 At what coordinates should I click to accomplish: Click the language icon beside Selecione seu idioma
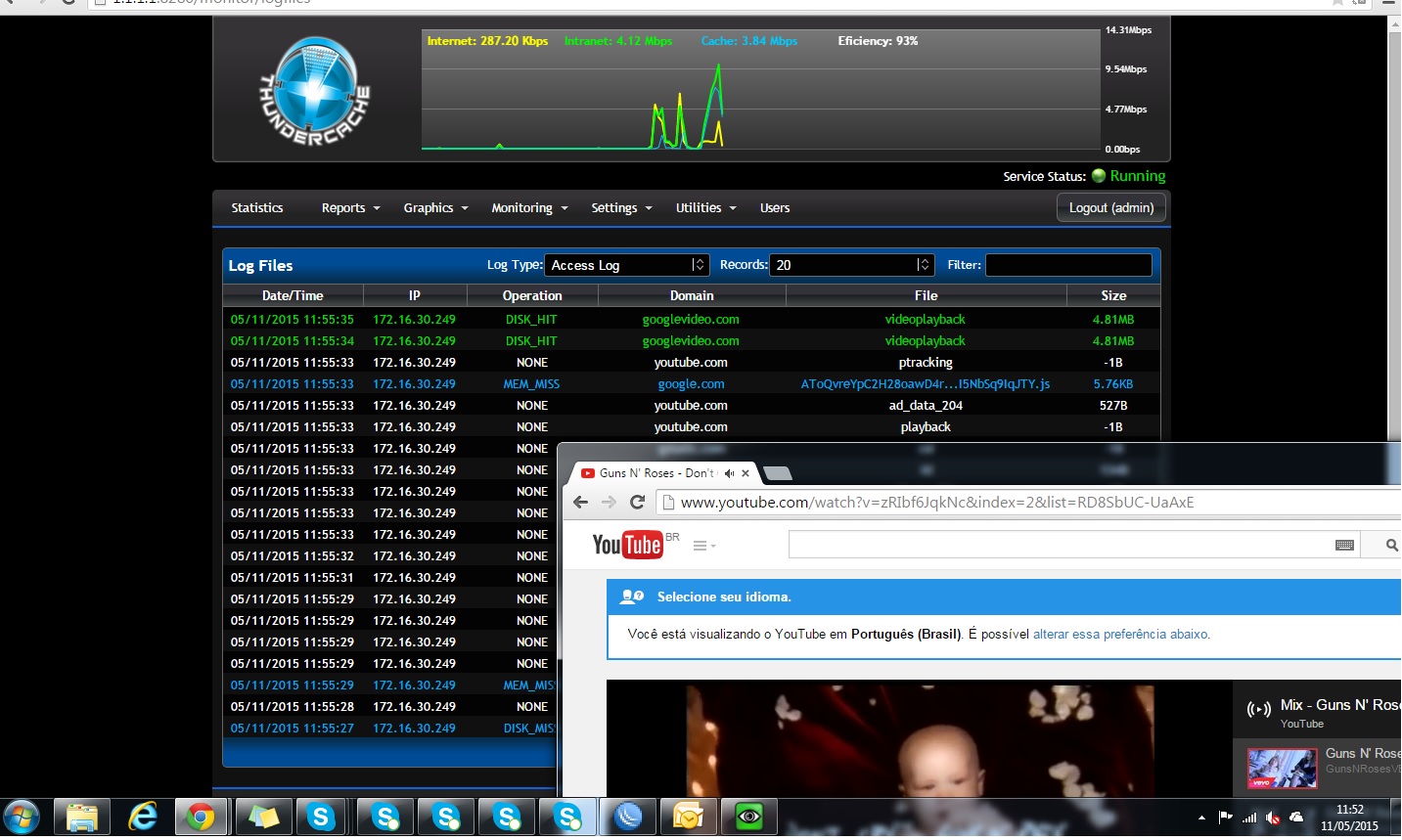pyautogui.click(x=633, y=597)
